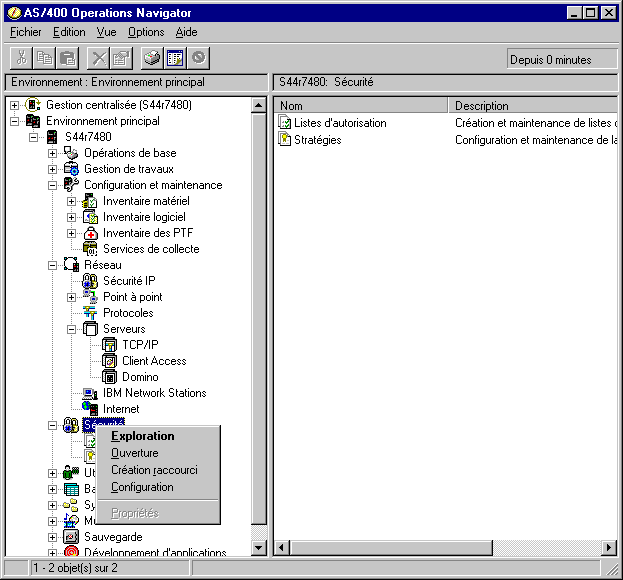The image size is (623, 580).
Task: Choose Ouverture in context menu
Action: (159, 453)
